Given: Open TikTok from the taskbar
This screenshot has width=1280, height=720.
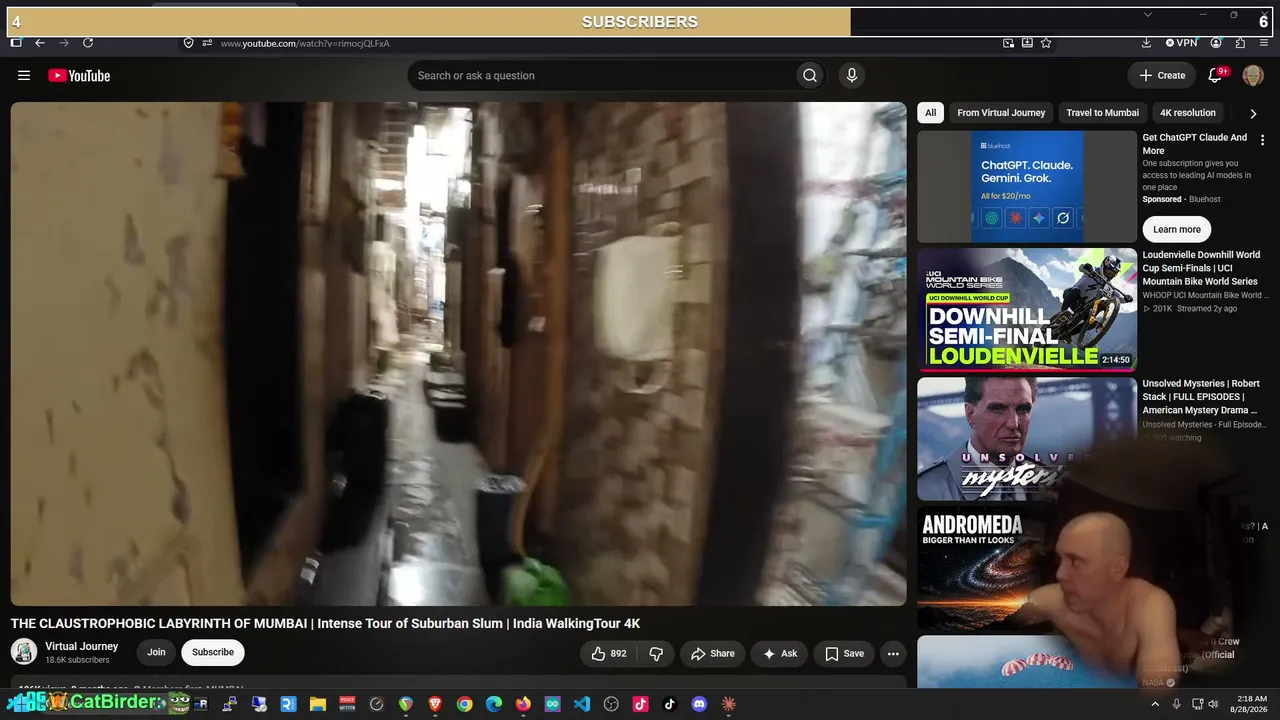Looking at the screenshot, I should tap(670, 704).
